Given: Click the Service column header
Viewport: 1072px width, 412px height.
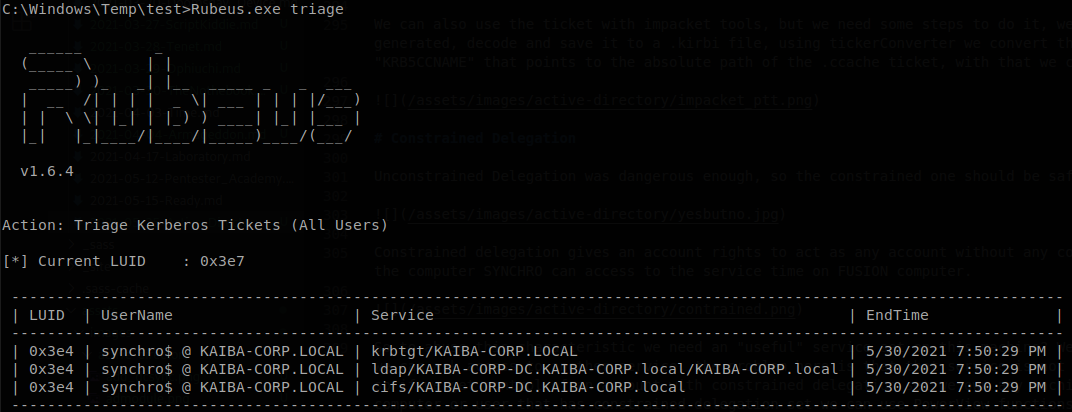Looking at the screenshot, I should pyautogui.click(x=403, y=315).
